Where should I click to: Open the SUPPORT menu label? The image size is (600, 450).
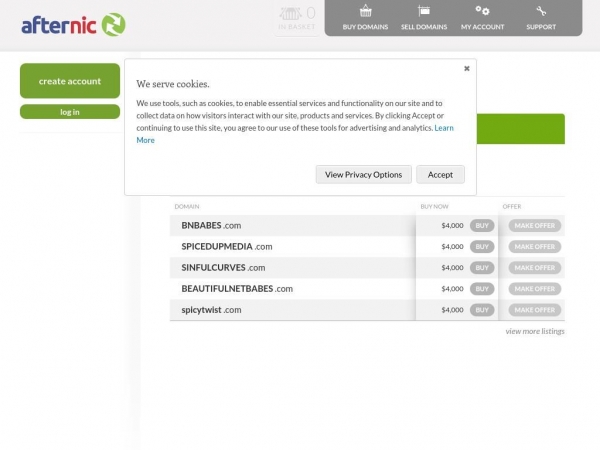[541, 27]
